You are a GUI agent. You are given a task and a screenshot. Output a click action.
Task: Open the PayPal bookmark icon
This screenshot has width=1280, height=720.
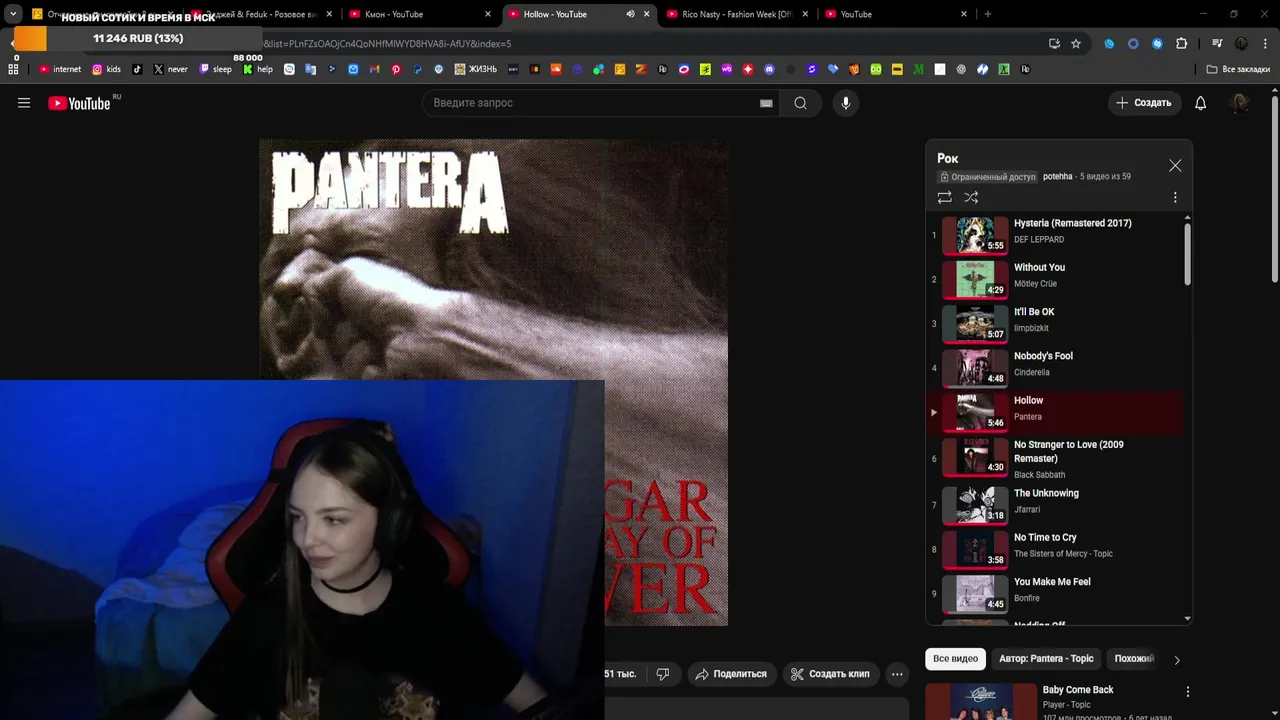coord(417,69)
